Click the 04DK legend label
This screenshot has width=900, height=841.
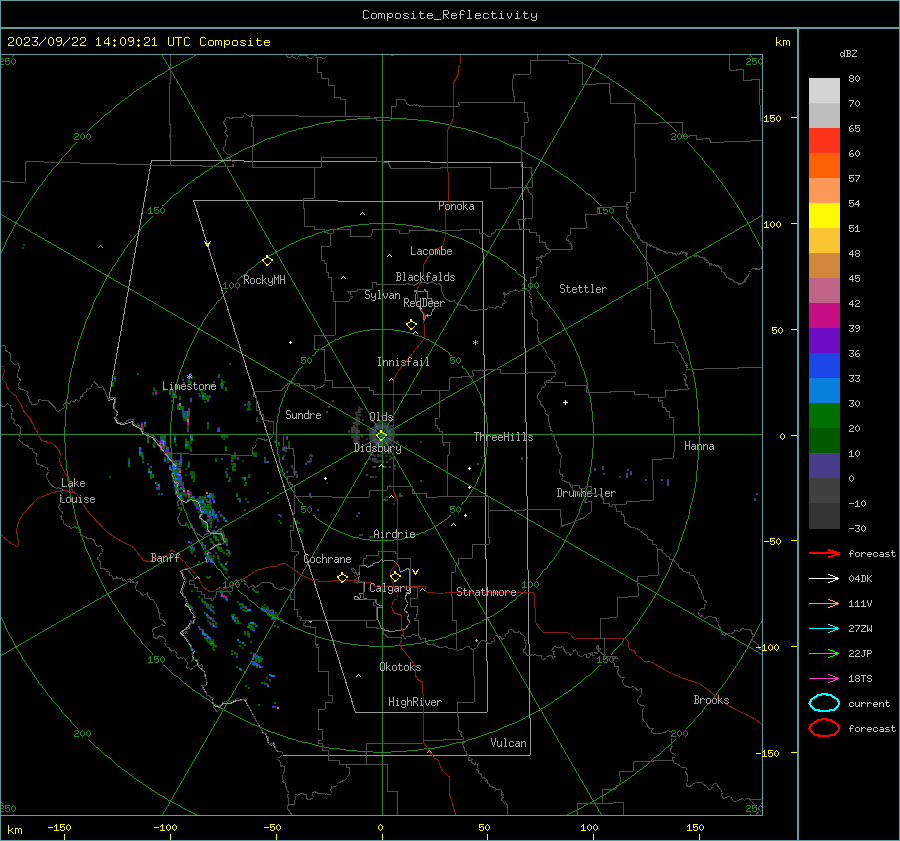pyautogui.click(x=860, y=579)
